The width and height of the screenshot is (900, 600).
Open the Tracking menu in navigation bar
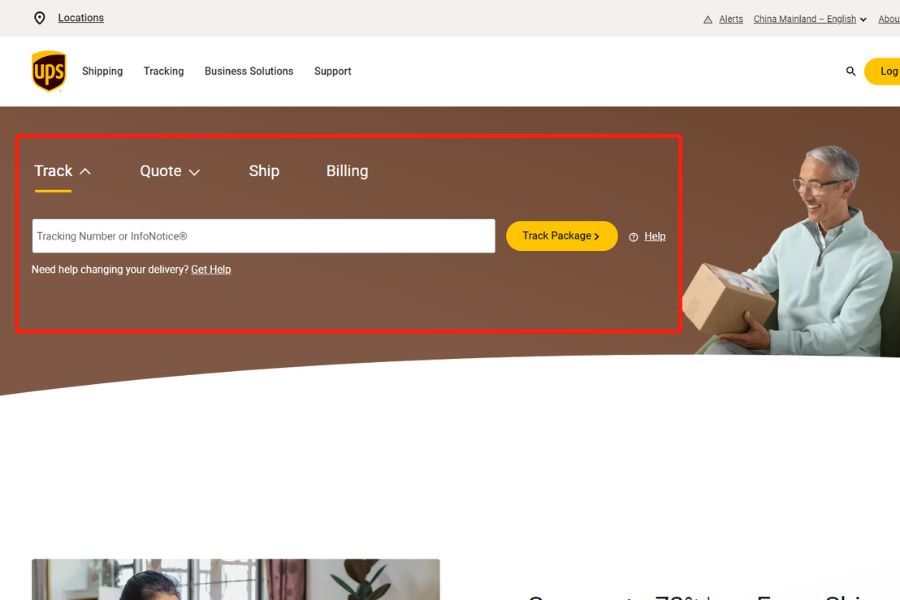[163, 71]
